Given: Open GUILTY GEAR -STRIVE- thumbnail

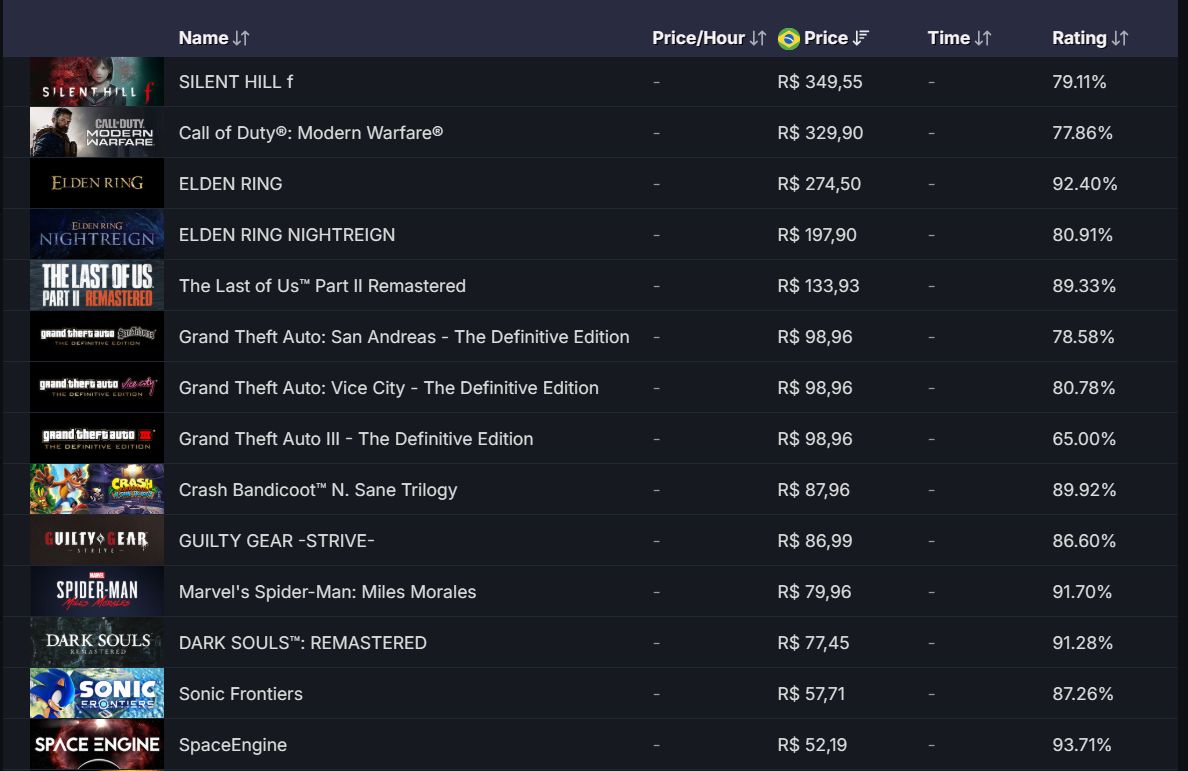Looking at the screenshot, I should 97,540.
